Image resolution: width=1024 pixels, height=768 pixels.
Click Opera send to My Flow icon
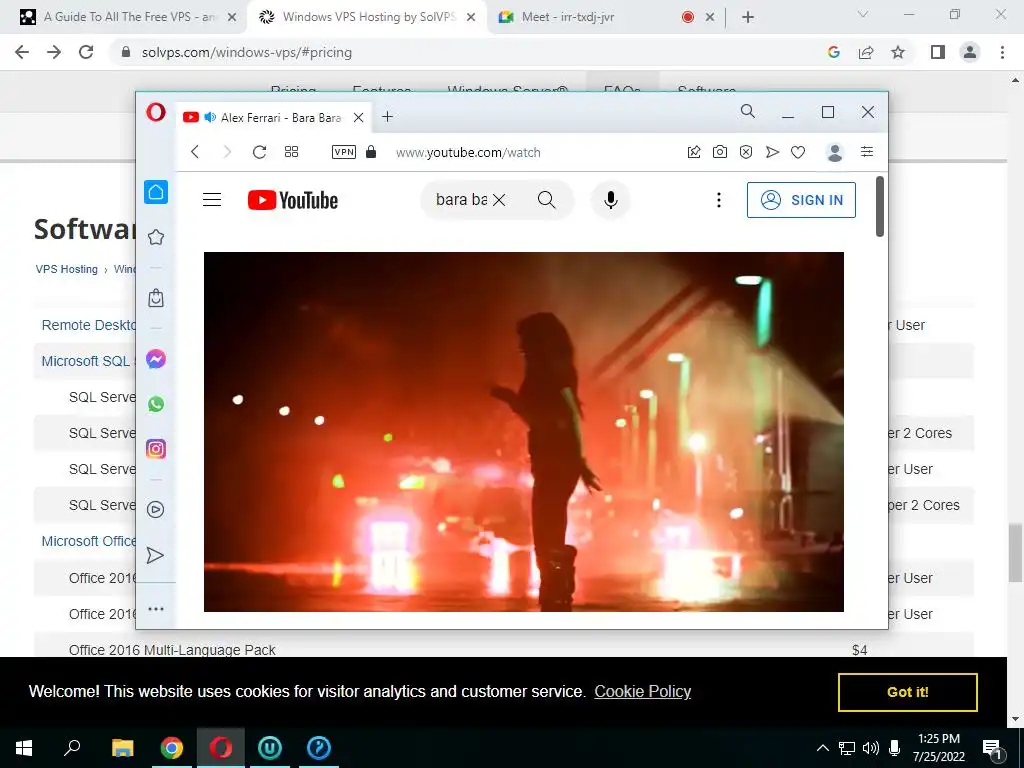click(772, 152)
